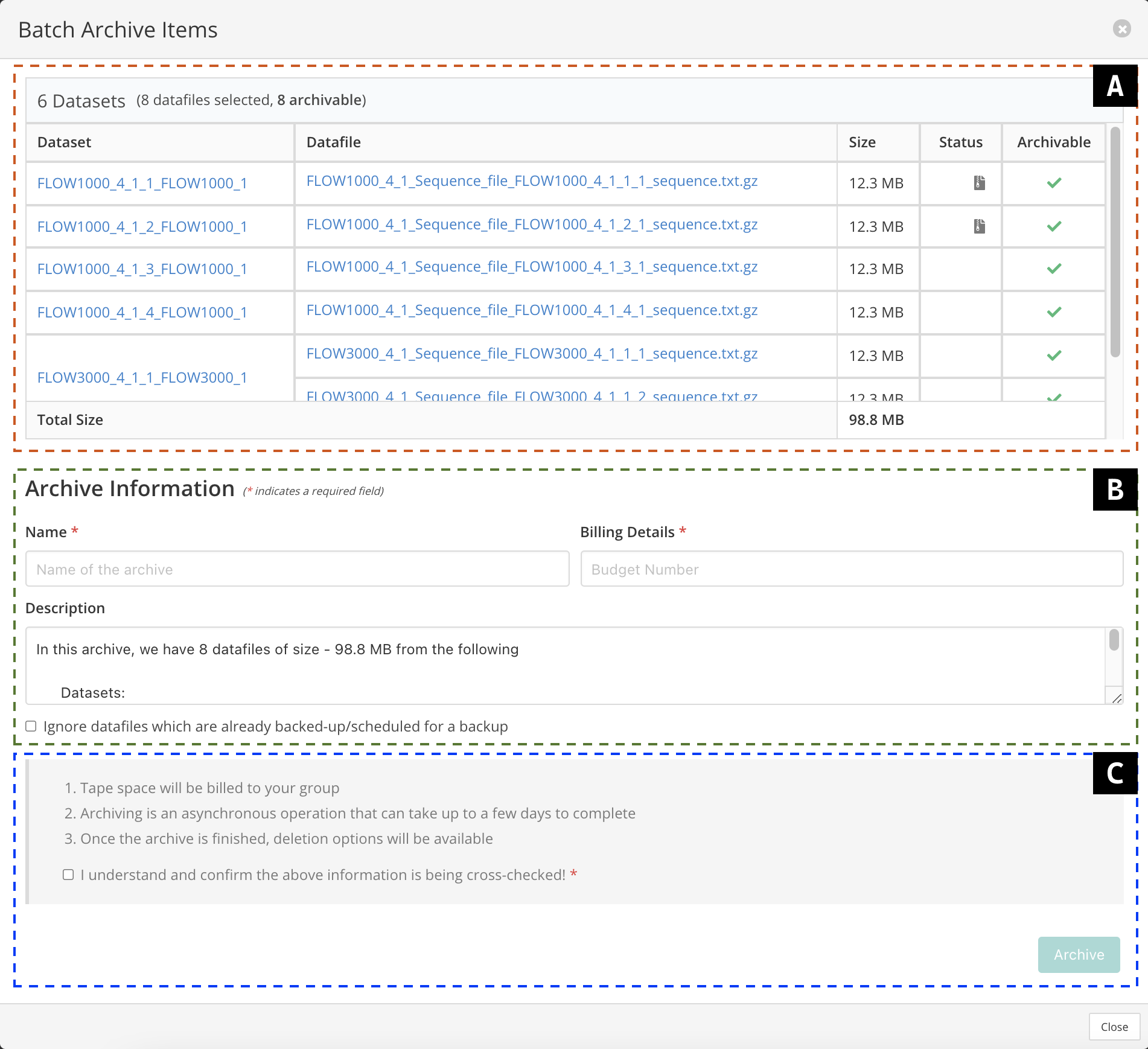Click the datasets table vertical scrollbar
The image size is (1148, 1049).
pyautogui.click(x=1115, y=241)
